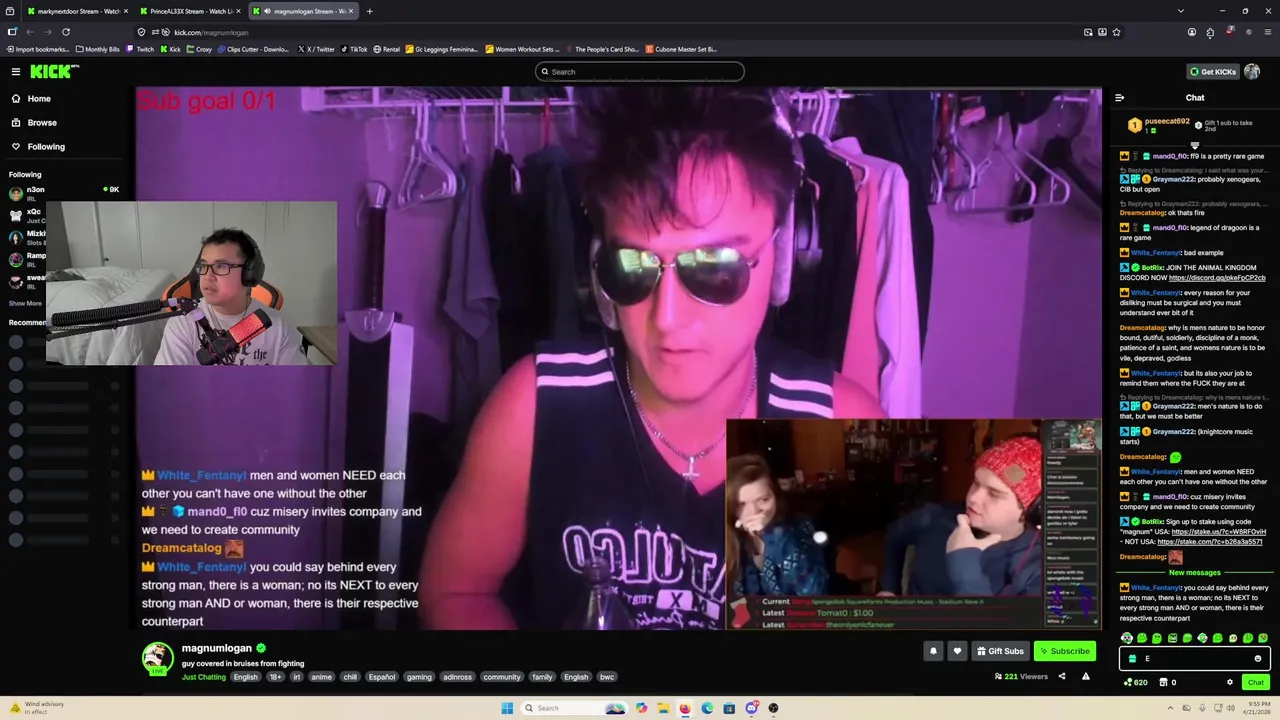Screen dimensions: 1280x720
Task: Open Discord from the taskbar
Action: (751, 708)
